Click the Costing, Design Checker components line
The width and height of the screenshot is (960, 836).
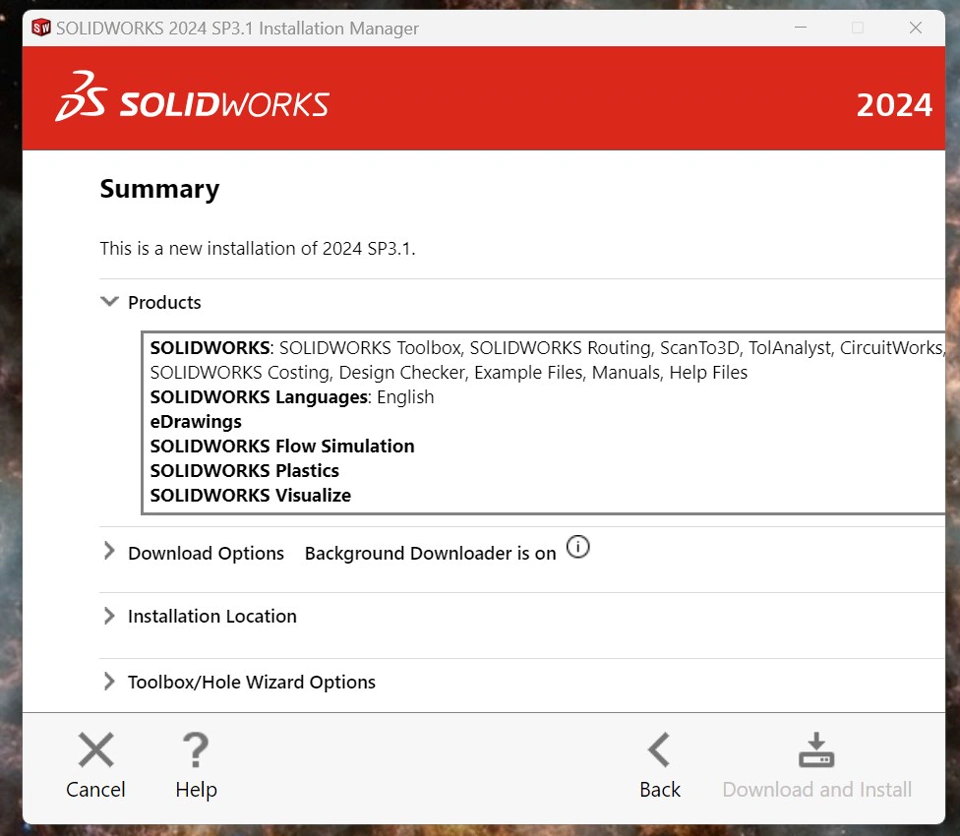point(449,372)
